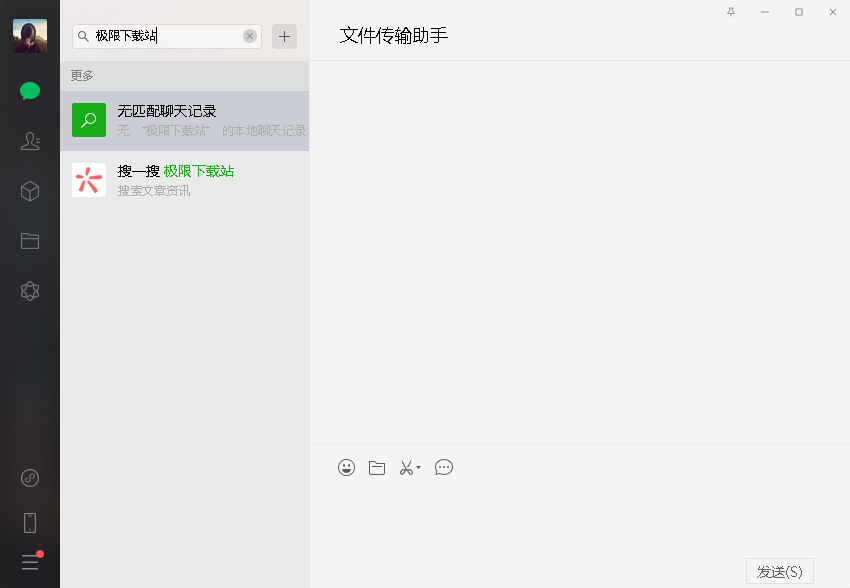Screen dimensions: 850x588
Task: Open the Contacts sidebar icon
Action: 30,141
